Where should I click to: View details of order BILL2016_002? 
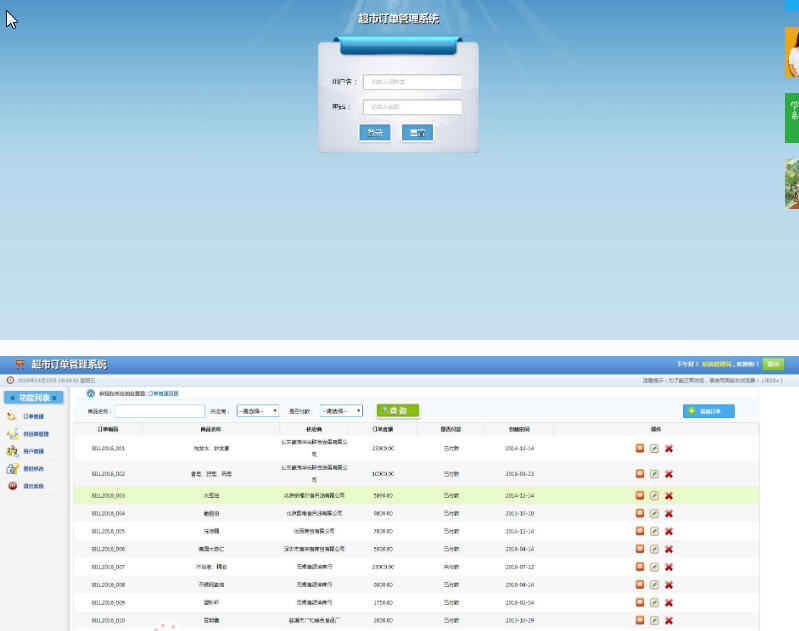pyautogui.click(x=640, y=474)
